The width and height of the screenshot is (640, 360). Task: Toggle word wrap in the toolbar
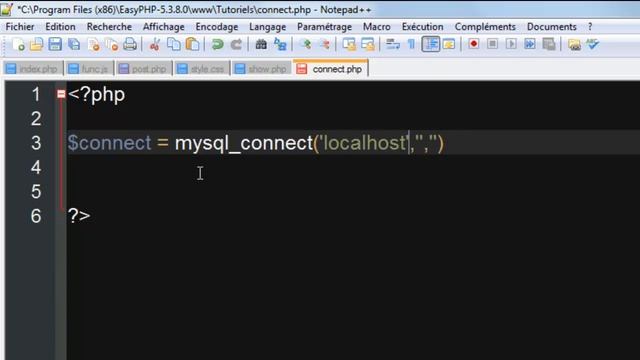pos(393,44)
